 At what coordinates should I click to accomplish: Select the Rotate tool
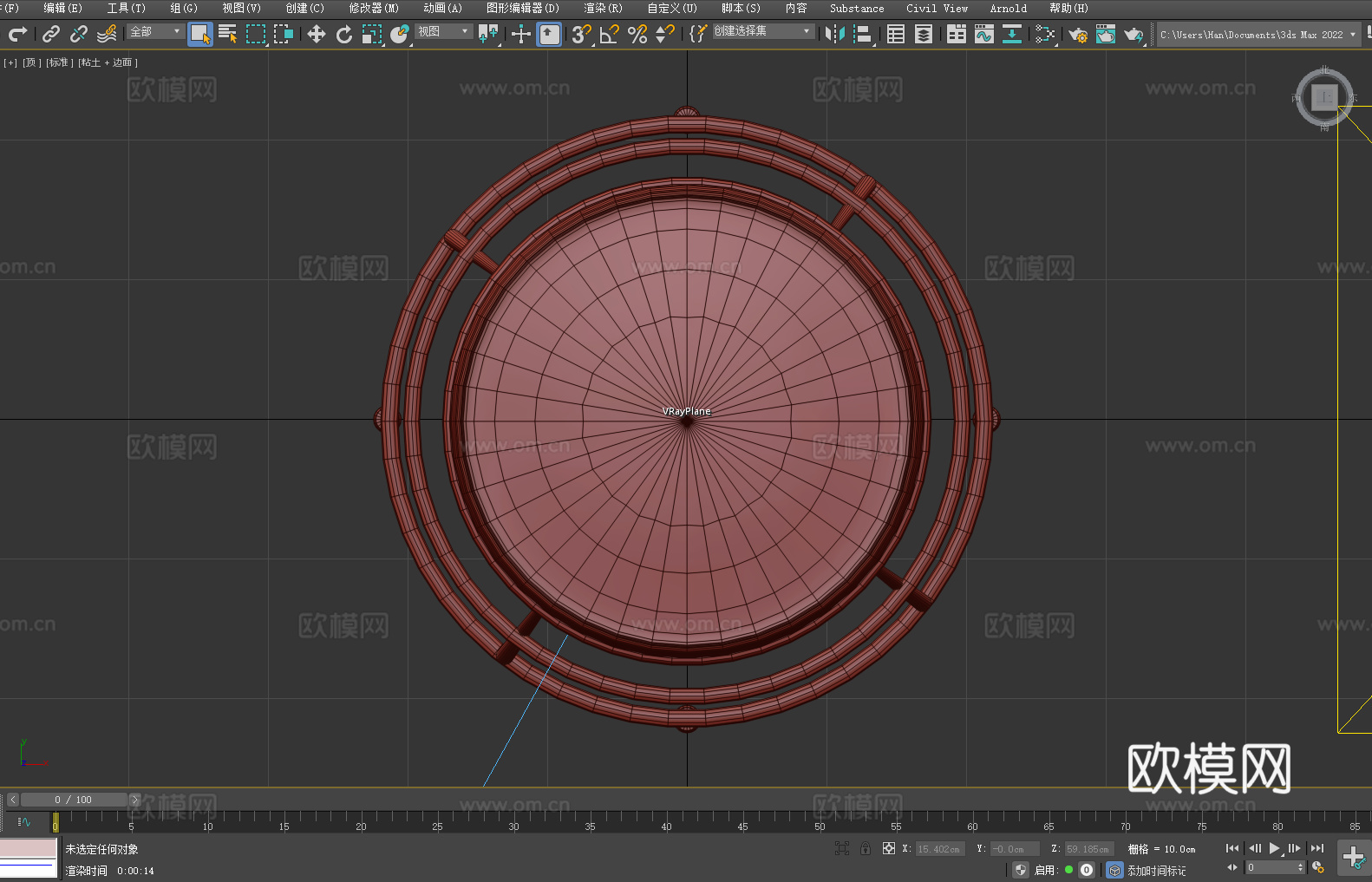344,34
